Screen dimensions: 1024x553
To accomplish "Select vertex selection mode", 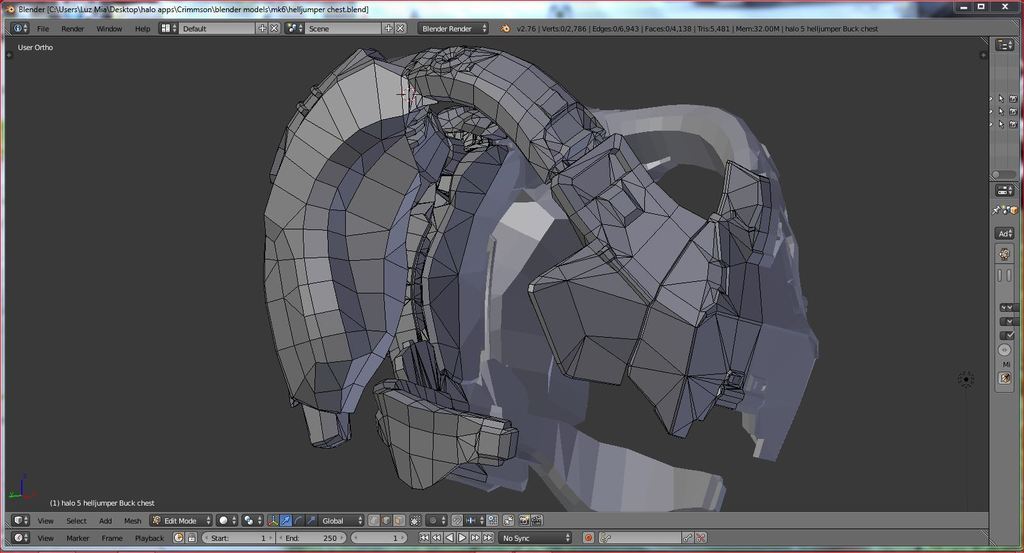I will pyautogui.click(x=373, y=521).
